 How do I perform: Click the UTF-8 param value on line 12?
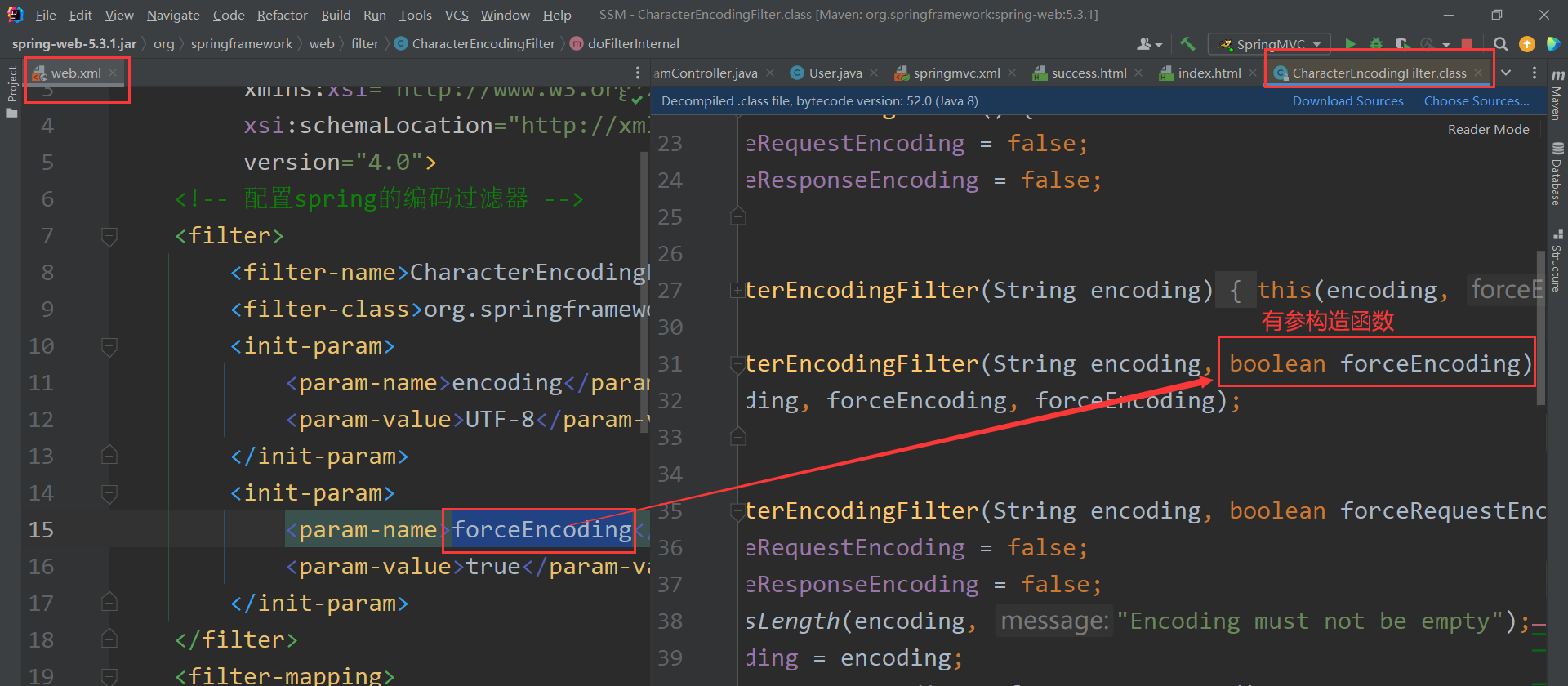pos(499,420)
